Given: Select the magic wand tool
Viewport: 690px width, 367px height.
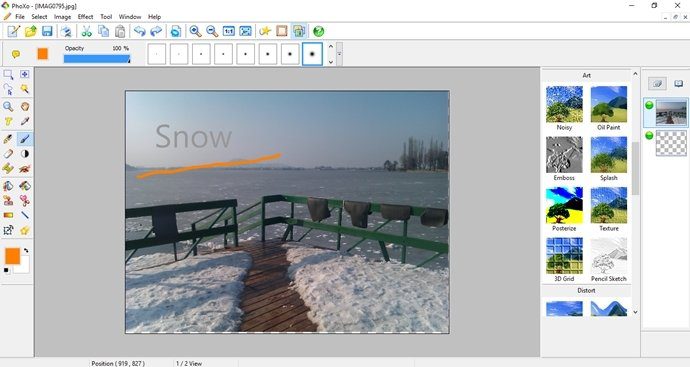Looking at the screenshot, I should 25,89.
